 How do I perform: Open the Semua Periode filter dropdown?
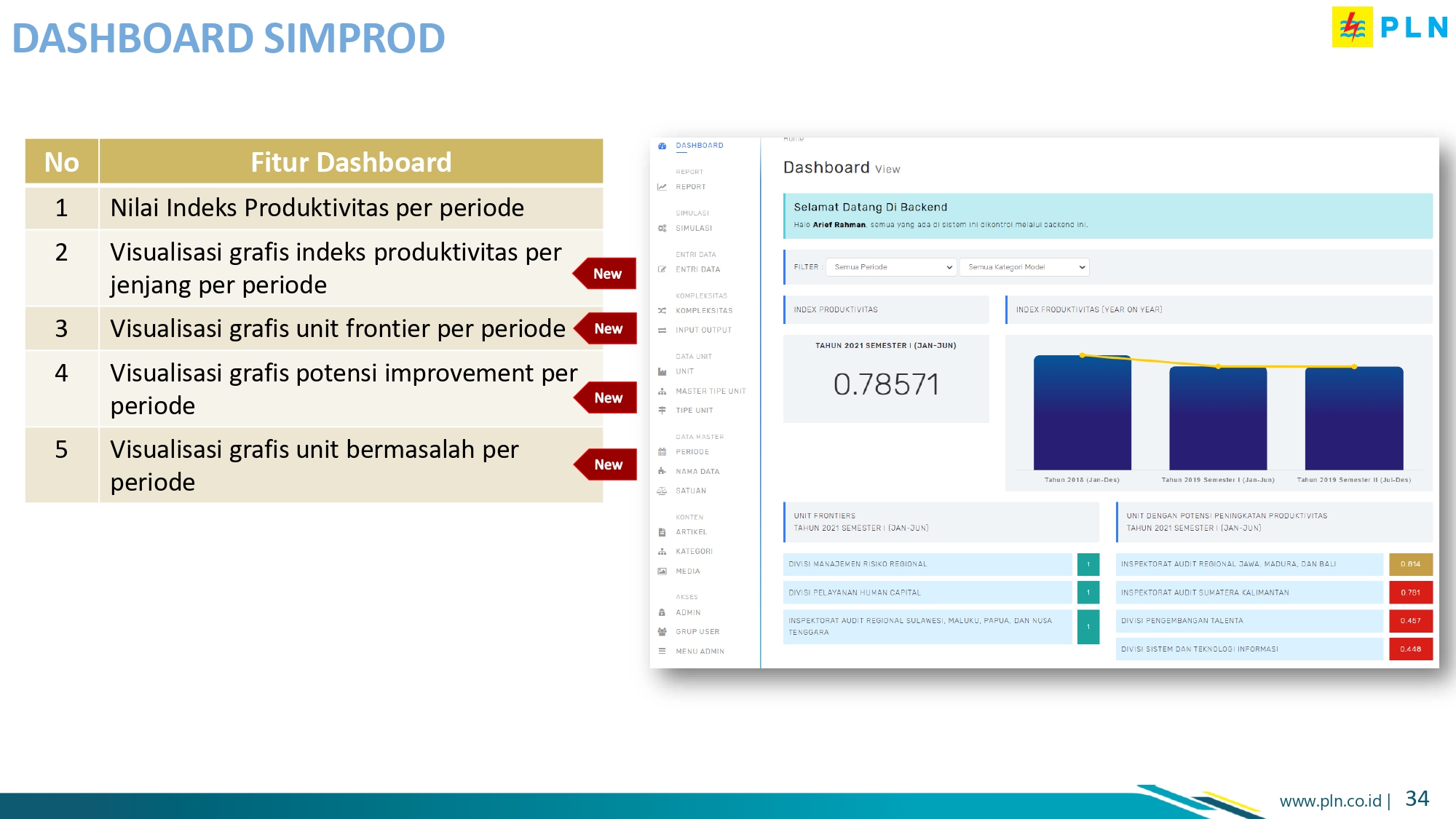pos(893,267)
